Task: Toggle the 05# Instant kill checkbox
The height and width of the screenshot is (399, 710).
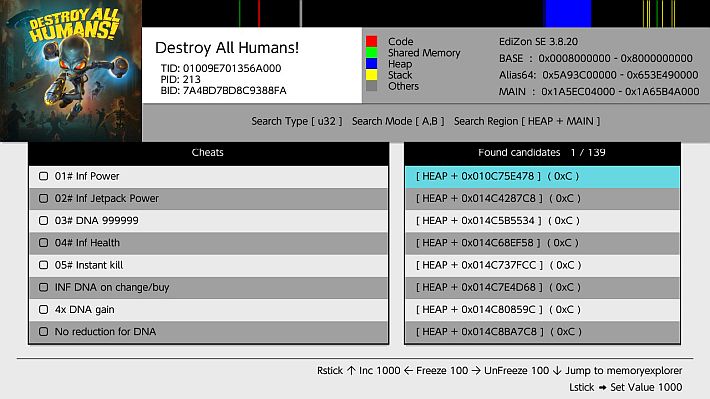Action: [x=43, y=265]
